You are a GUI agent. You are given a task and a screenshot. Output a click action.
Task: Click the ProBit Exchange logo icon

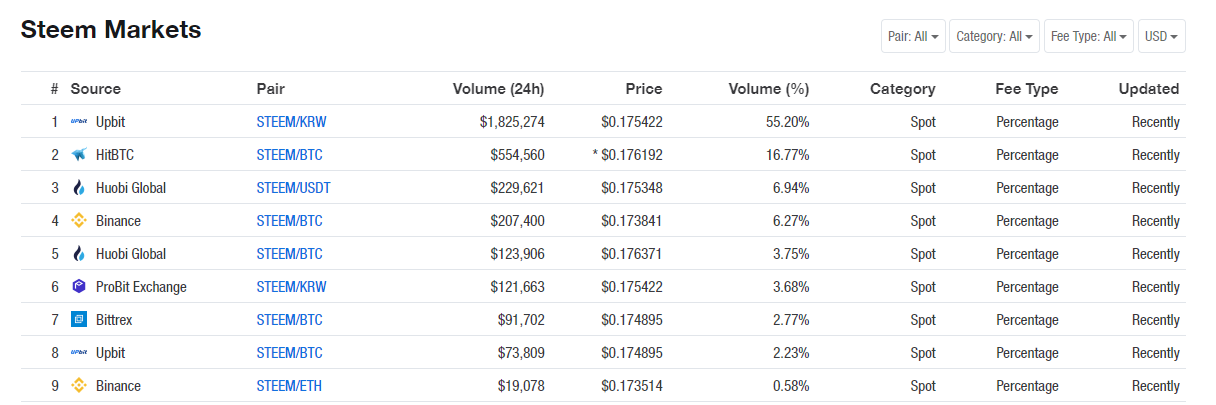click(79, 287)
